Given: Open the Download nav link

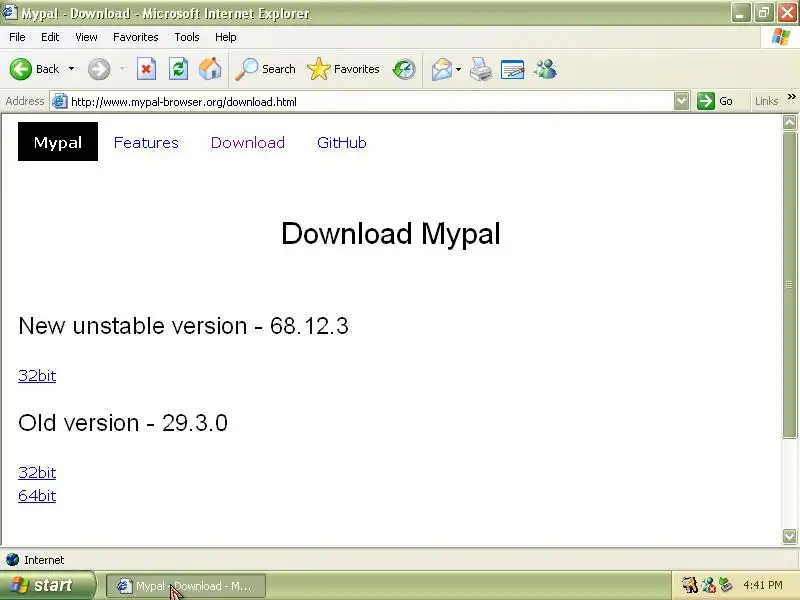Looking at the screenshot, I should coord(248,142).
